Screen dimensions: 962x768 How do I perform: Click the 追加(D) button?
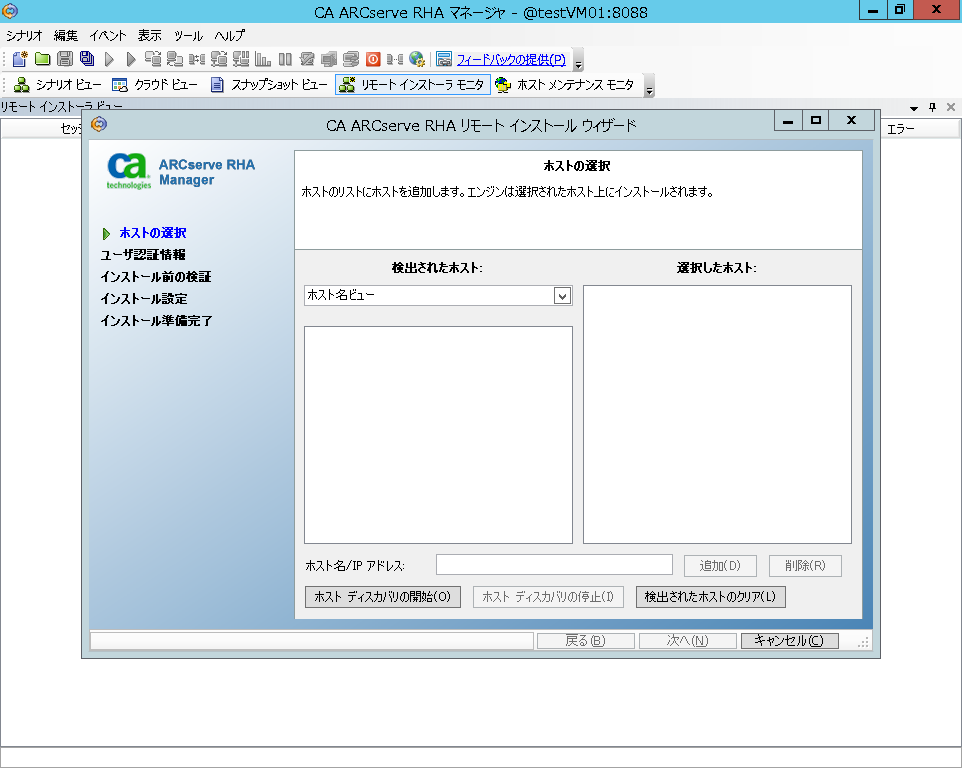(x=720, y=566)
